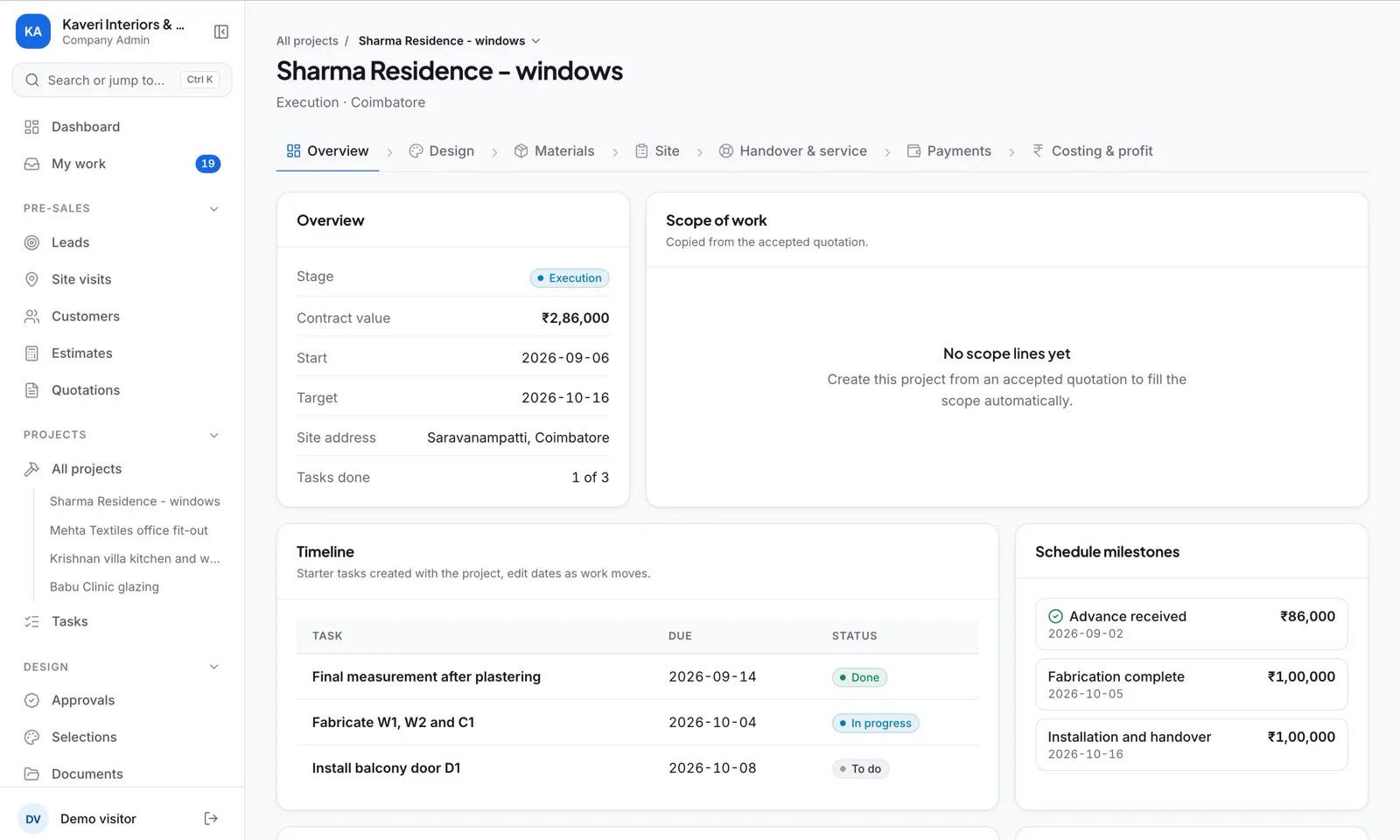This screenshot has height=840, width=1400.
Task: Click the STATUS column header
Action: 854,636
